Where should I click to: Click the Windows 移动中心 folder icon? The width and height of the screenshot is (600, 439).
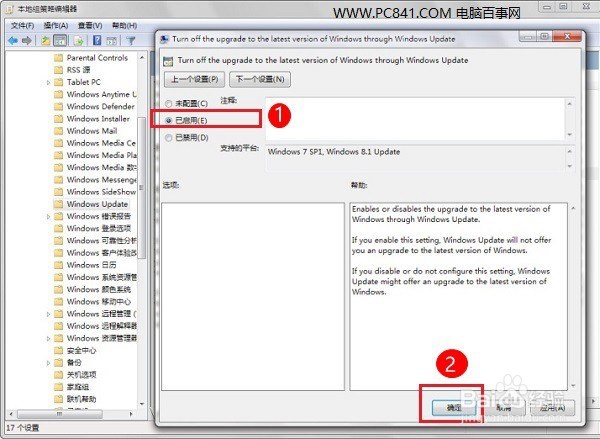coord(58,302)
